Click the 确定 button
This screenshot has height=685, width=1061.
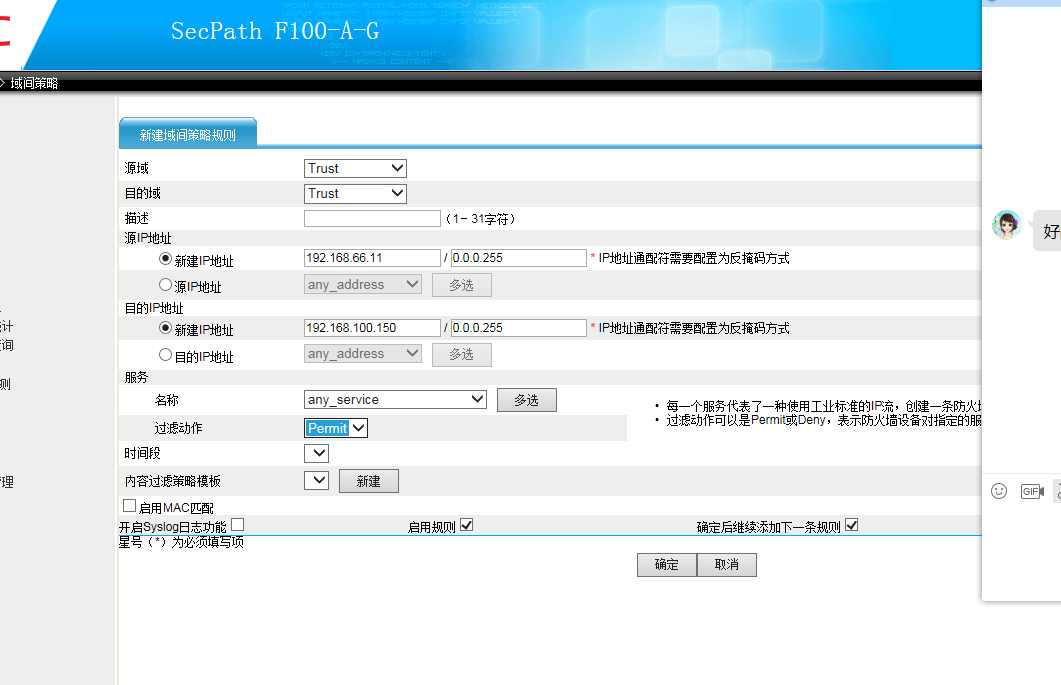coord(667,565)
